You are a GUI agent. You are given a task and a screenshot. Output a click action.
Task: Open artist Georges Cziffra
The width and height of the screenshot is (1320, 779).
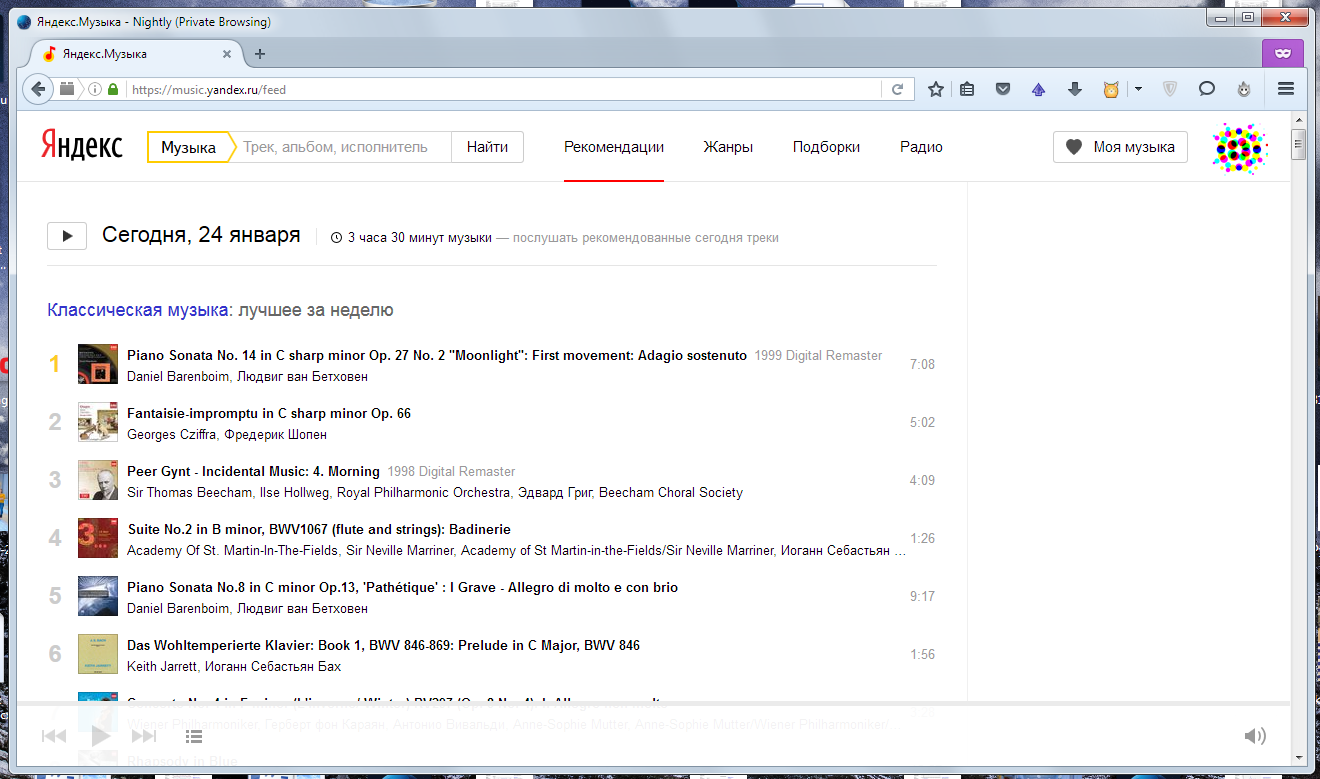pos(171,435)
